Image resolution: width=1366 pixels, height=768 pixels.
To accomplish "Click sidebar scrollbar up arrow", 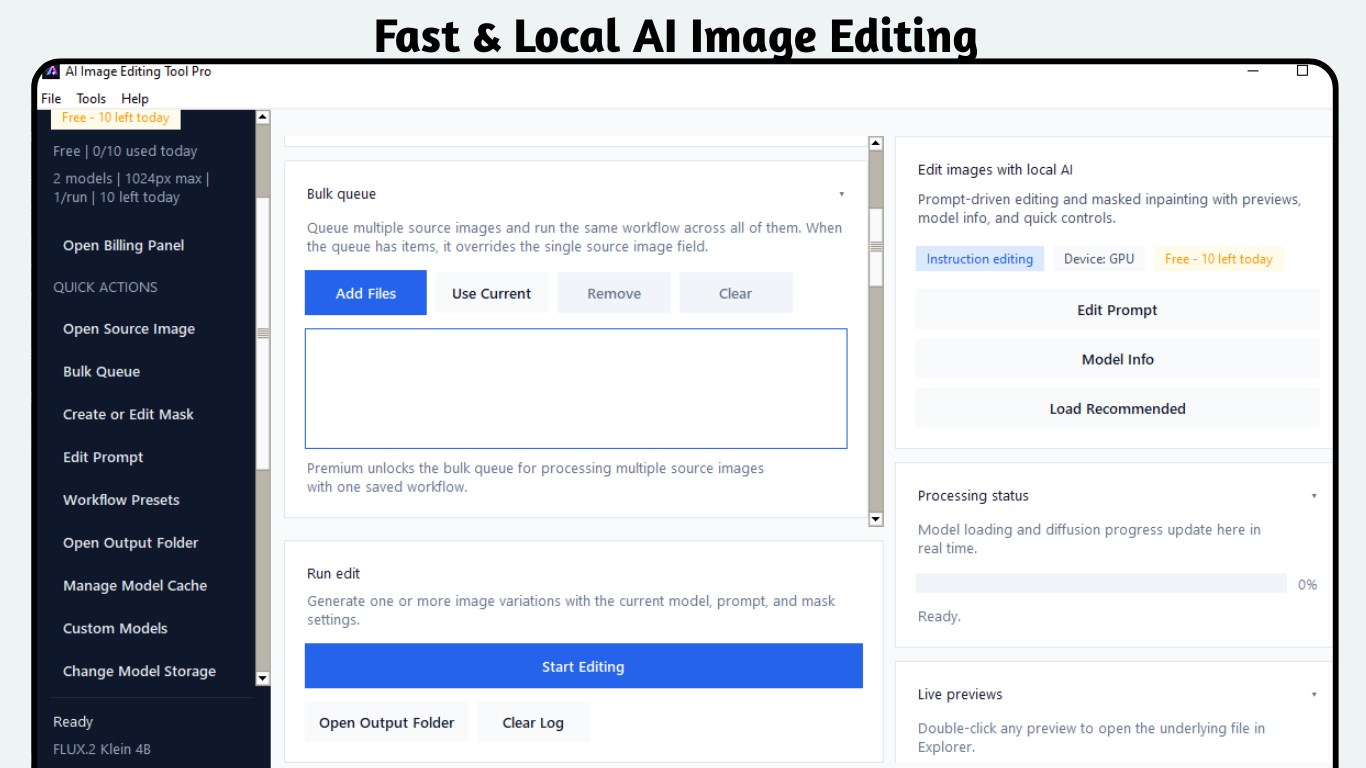I will click(x=263, y=117).
